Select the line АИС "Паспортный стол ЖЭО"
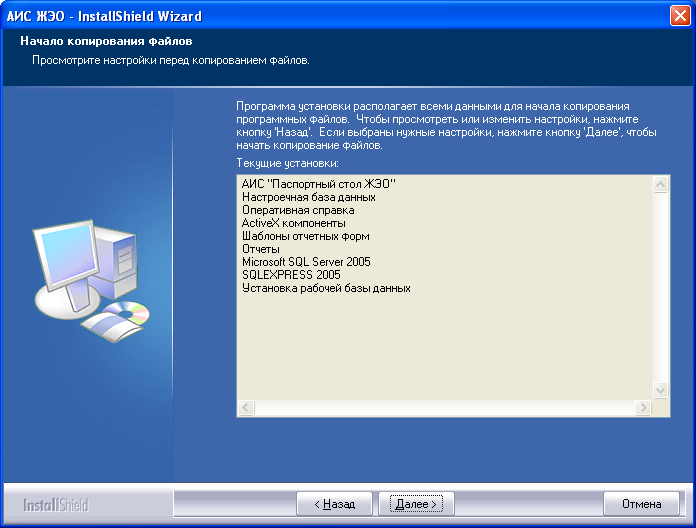696x528 pixels. coord(318,184)
